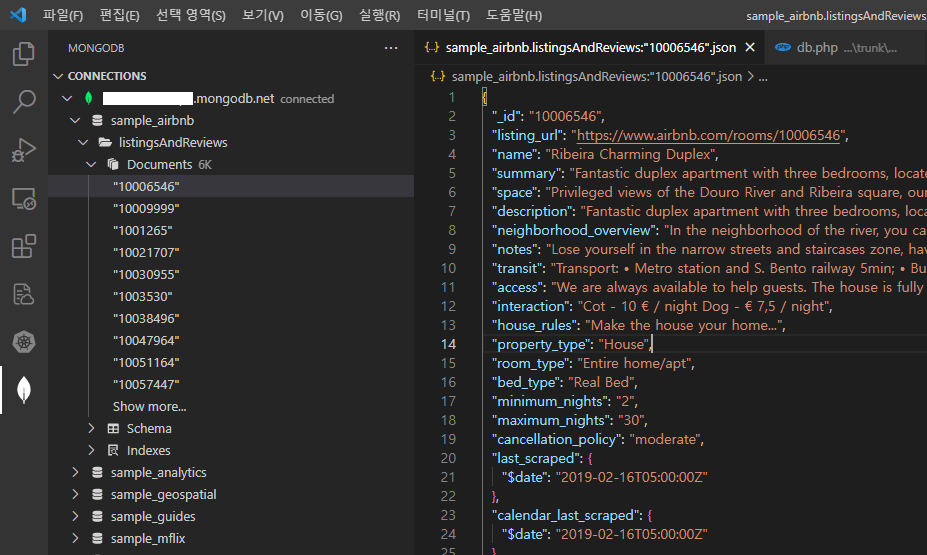Click the sample_analytics database icon

(x=98, y=472)
